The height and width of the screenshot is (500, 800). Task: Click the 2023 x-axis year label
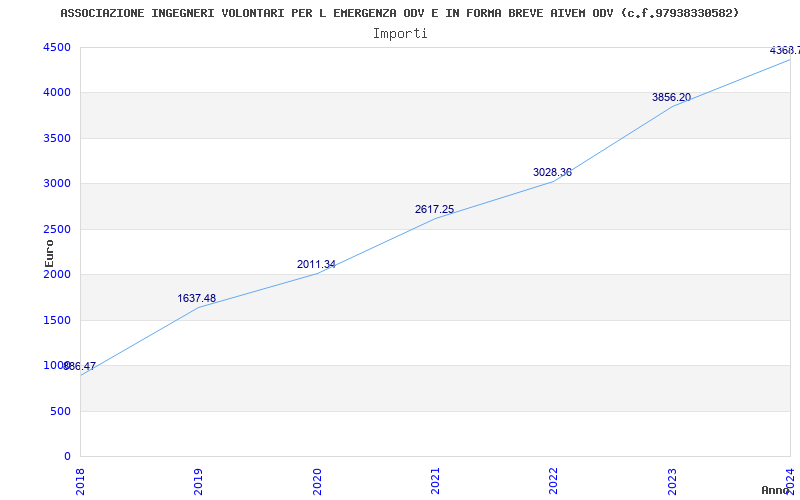pos(672,482)
